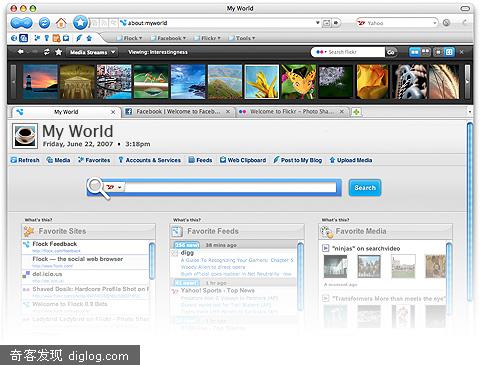The width and height of the screenshot is (480, 365).
Task: Open the Flock bookmarks folder menu
Action: click(x=130, y=38)
